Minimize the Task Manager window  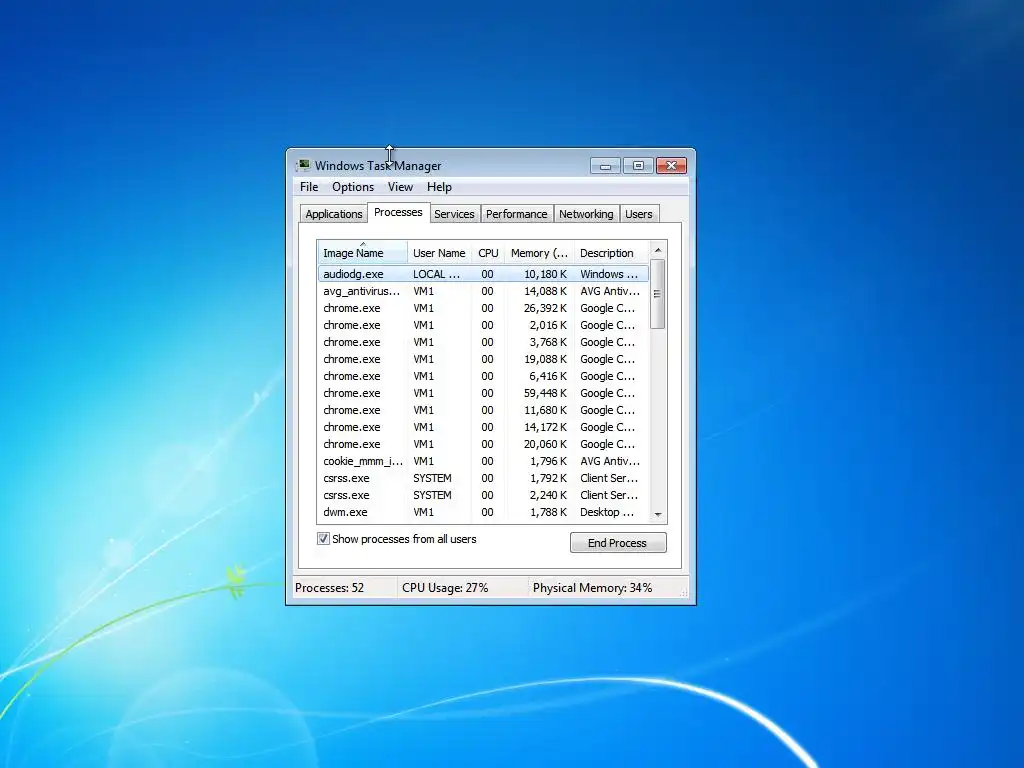click(x=605, y=166)
